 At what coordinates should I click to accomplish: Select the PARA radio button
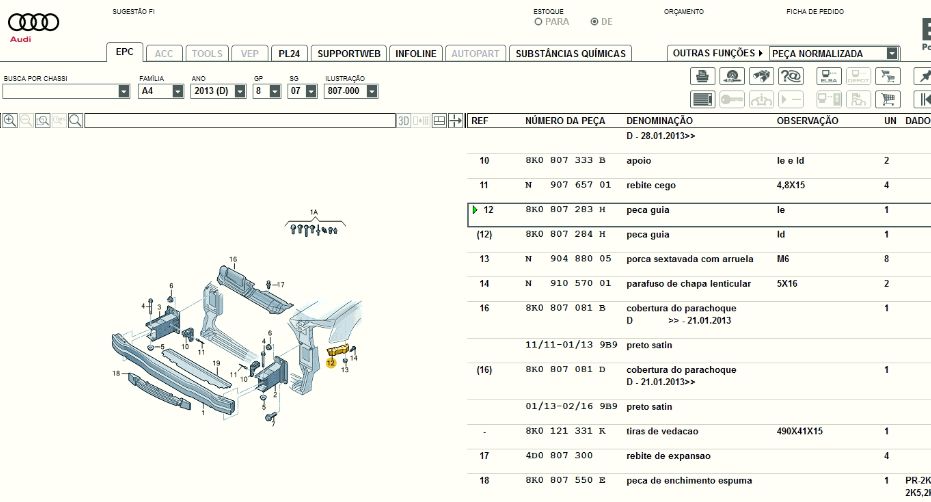[539, 21]
